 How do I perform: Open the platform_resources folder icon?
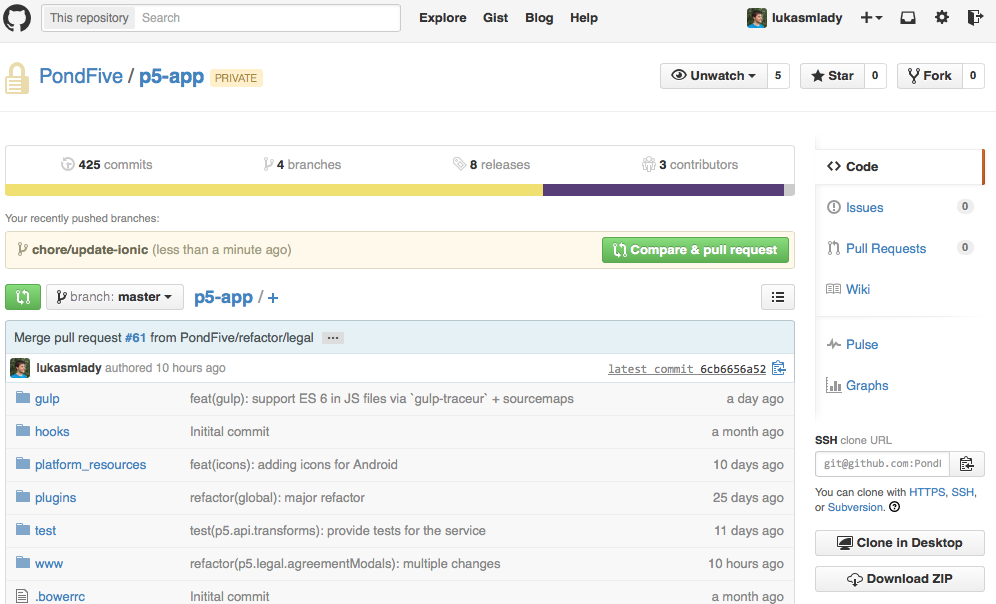23,464
